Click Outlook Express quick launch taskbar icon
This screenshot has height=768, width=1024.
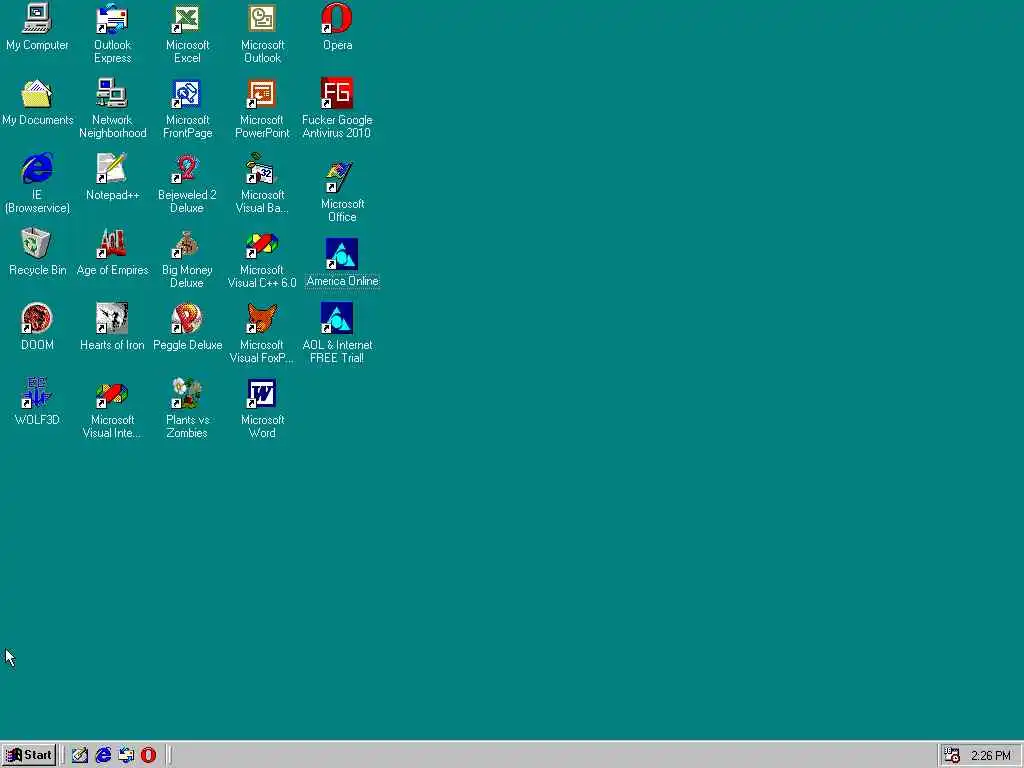pos(126,755)
